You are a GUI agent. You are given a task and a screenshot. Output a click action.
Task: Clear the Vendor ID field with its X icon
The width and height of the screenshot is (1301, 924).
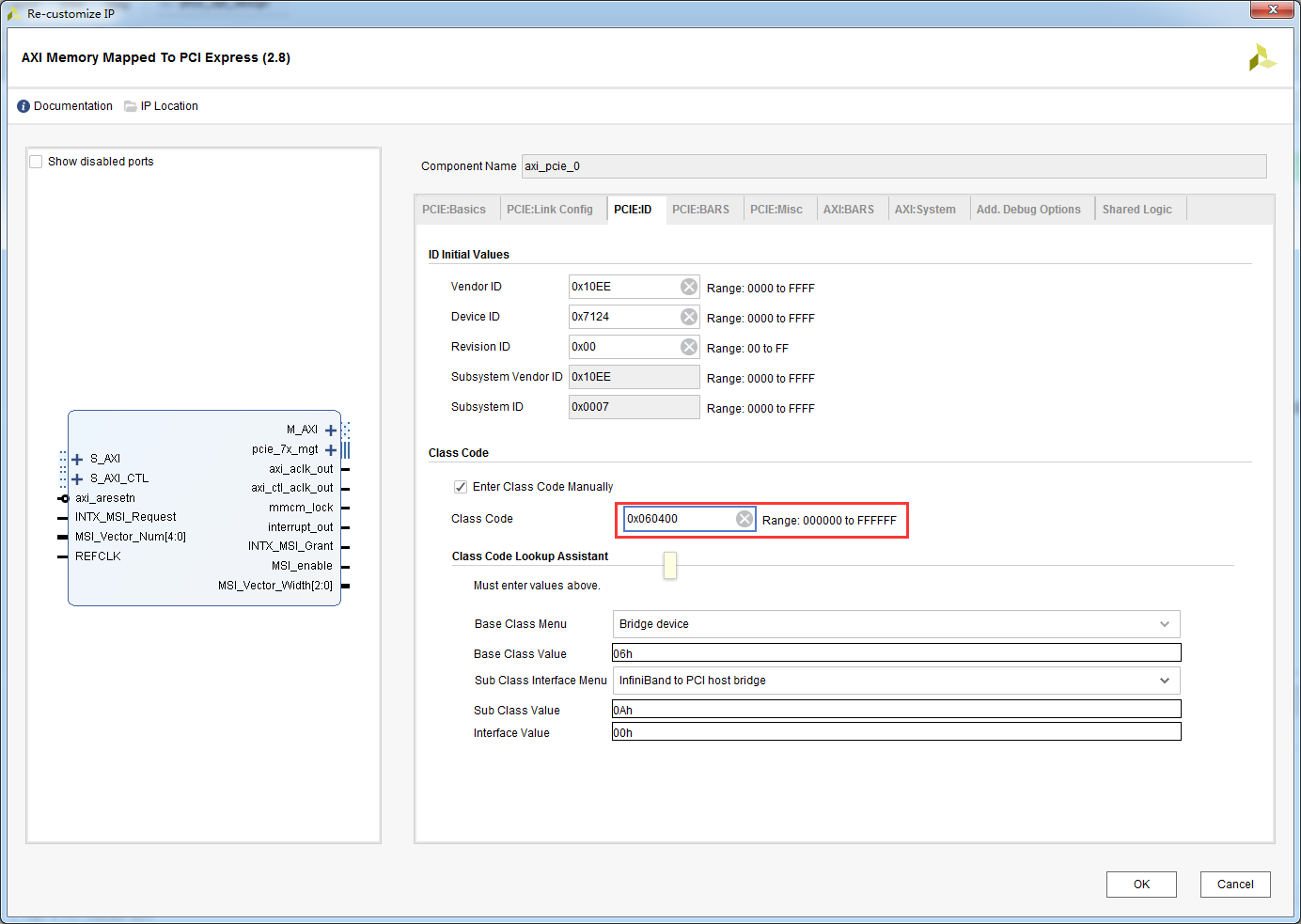pos(689,287)
